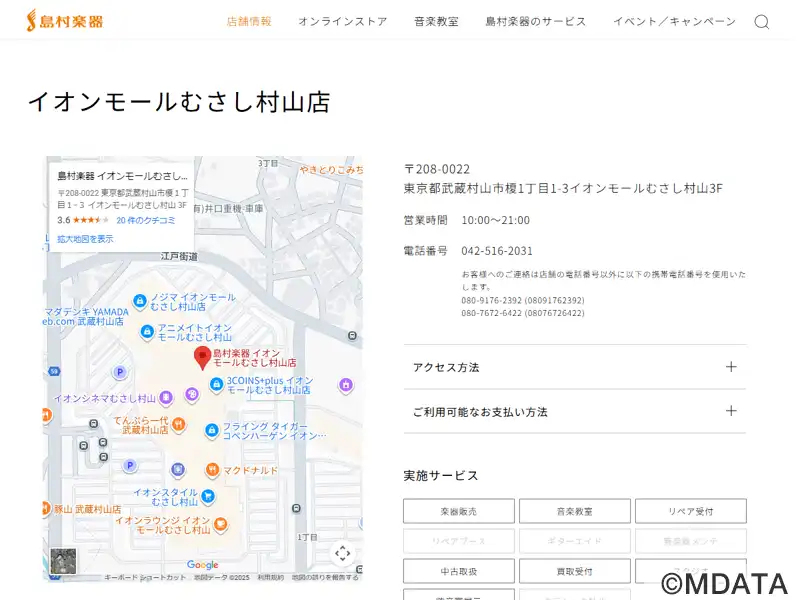Open the map camera controls icon

(x=342, y=553)
